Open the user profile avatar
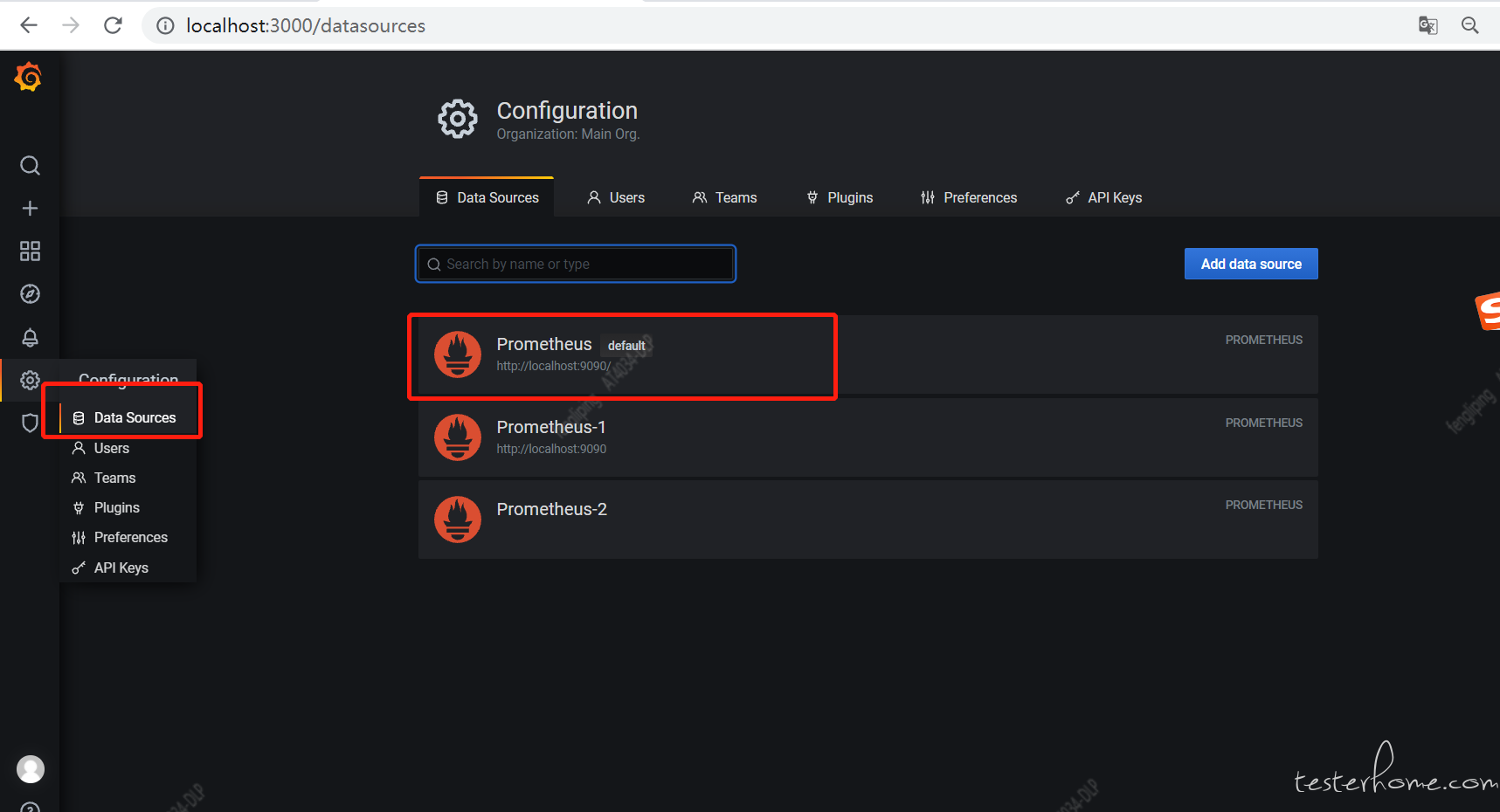1500x812 pixels. pyautogui.click(x=31, y=769)
